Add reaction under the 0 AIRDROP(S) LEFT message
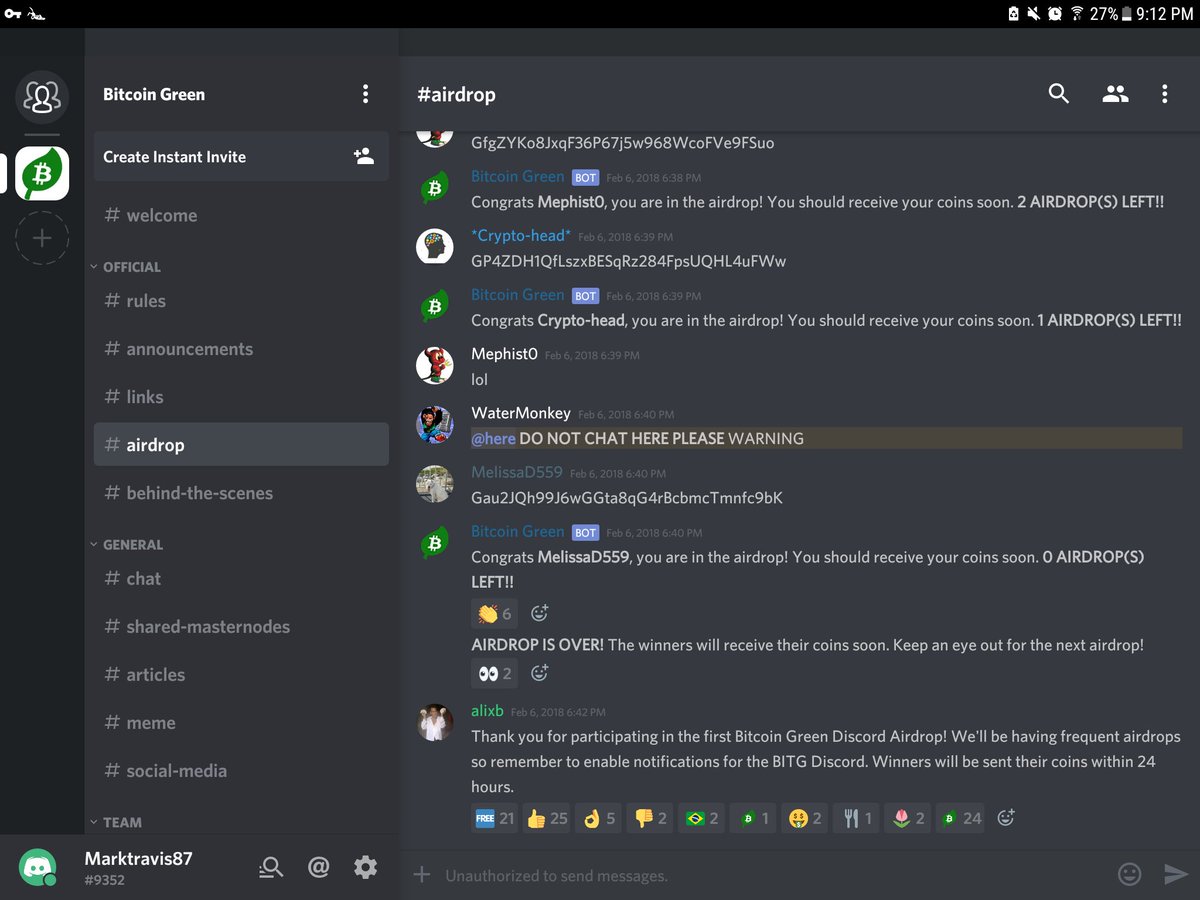 539,613
